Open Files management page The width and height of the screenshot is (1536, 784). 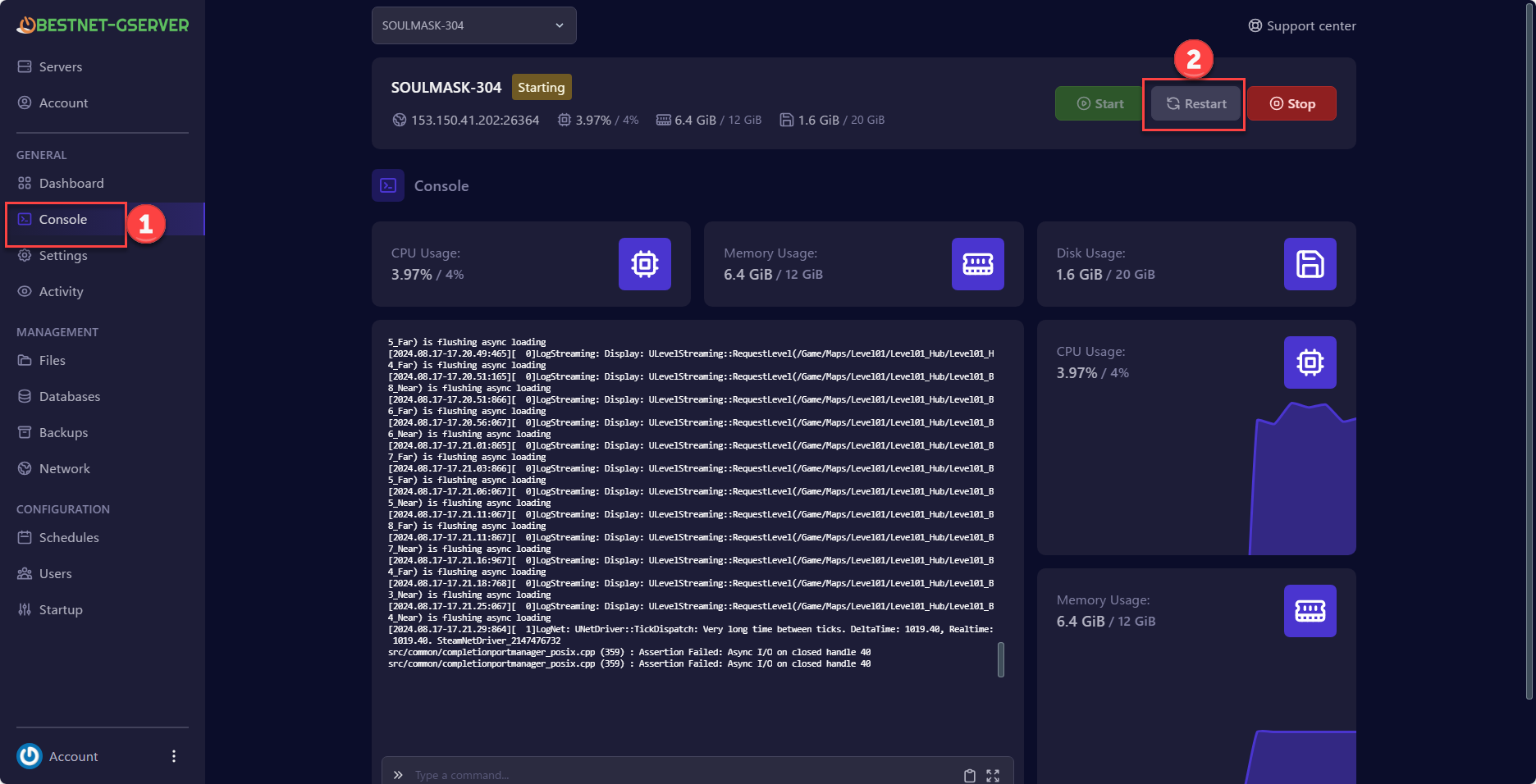53,360
